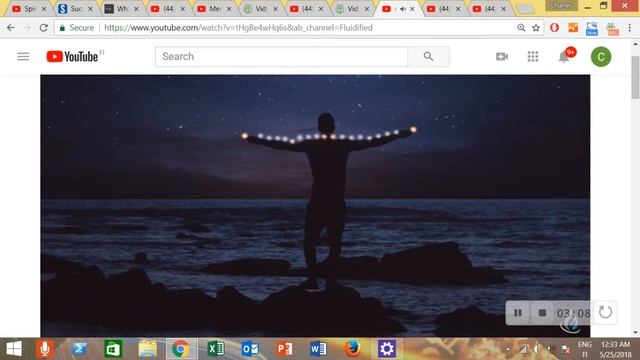
Task: Click the Opera red O extension icon
Action: coord(554,28)
